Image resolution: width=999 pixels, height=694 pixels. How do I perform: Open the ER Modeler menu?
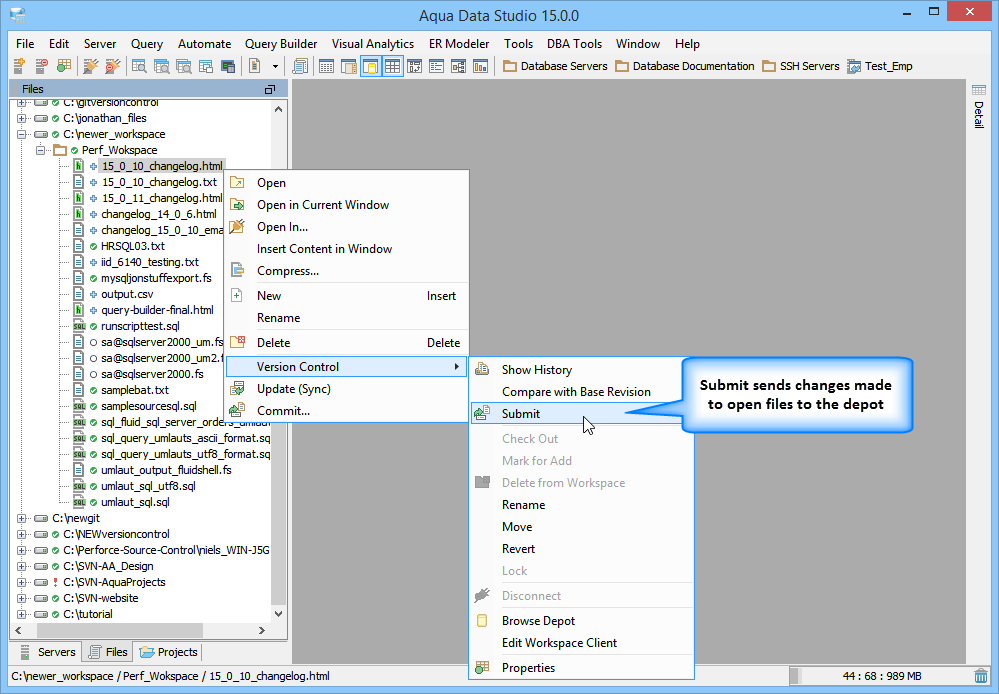(x=459, y=44)
